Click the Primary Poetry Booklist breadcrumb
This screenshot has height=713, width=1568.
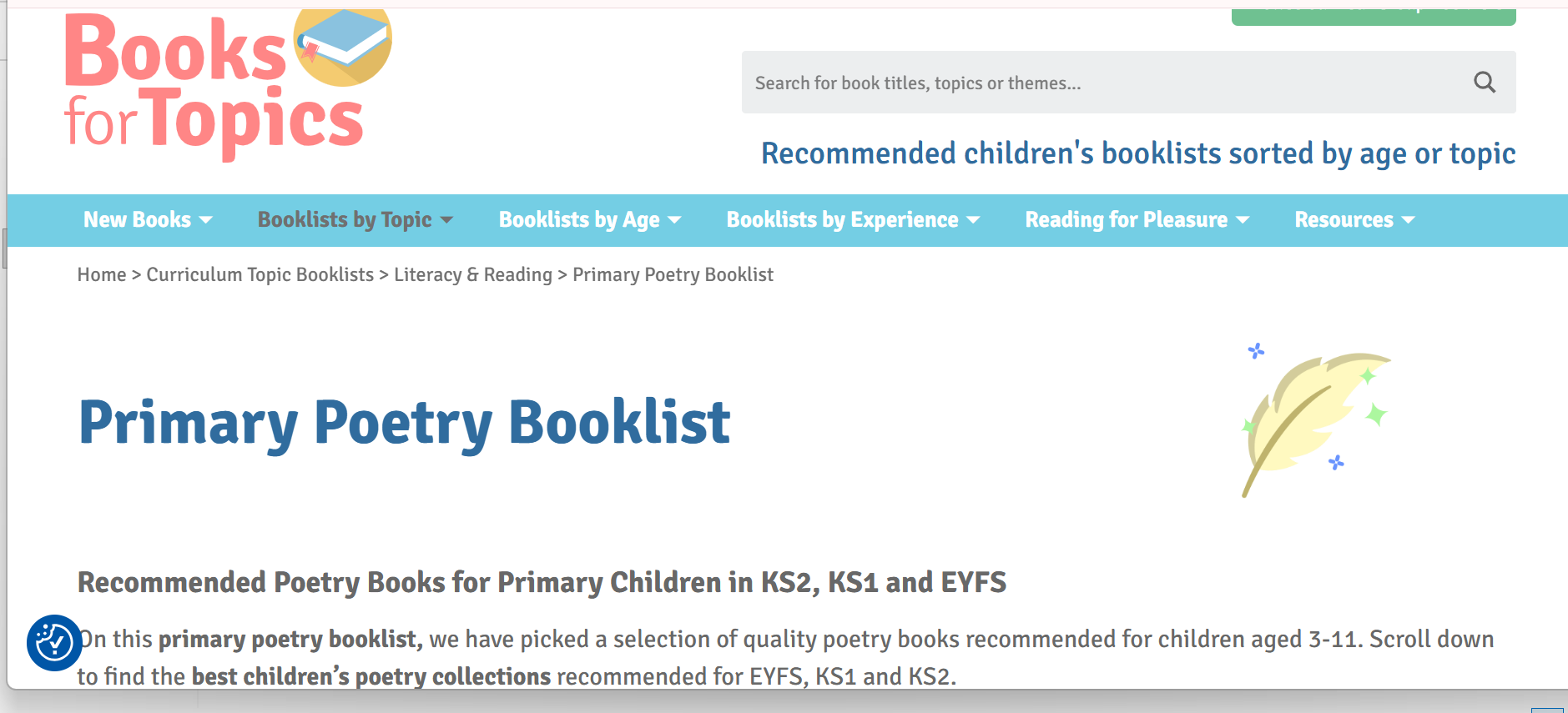click(673, 274)
